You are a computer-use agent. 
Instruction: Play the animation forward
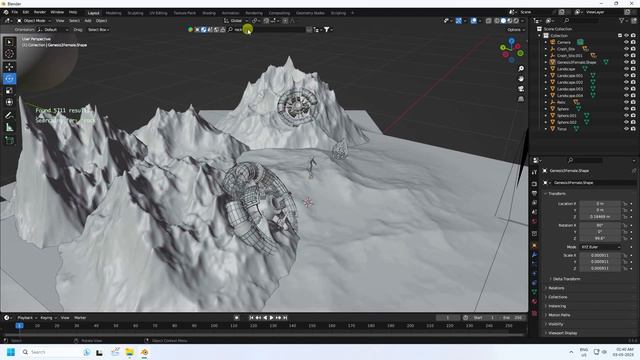[271, 318]
